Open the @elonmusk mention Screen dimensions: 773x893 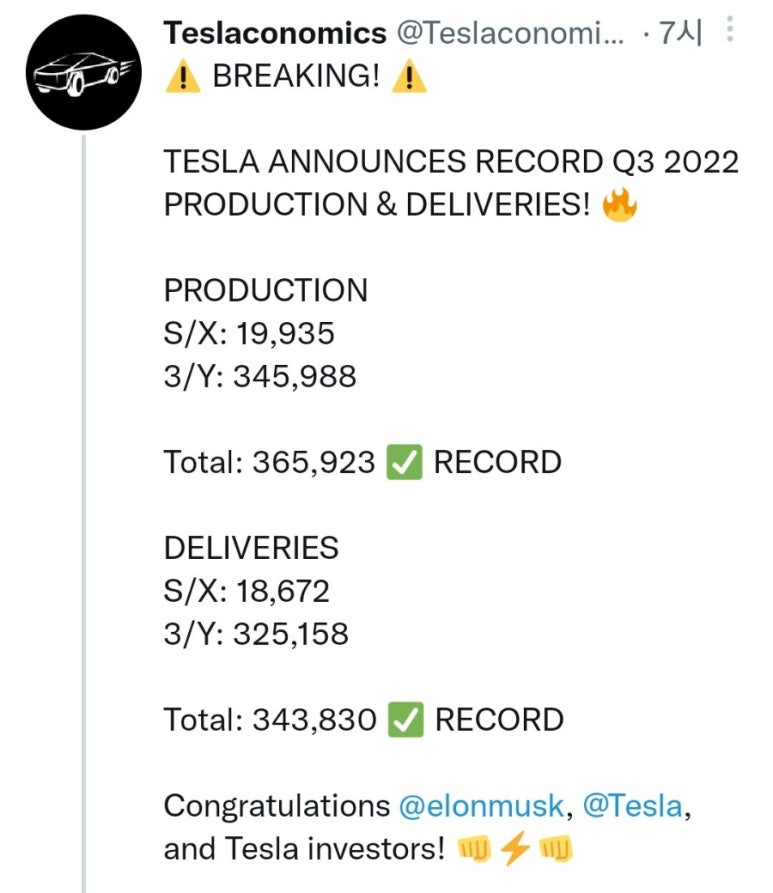481,806
